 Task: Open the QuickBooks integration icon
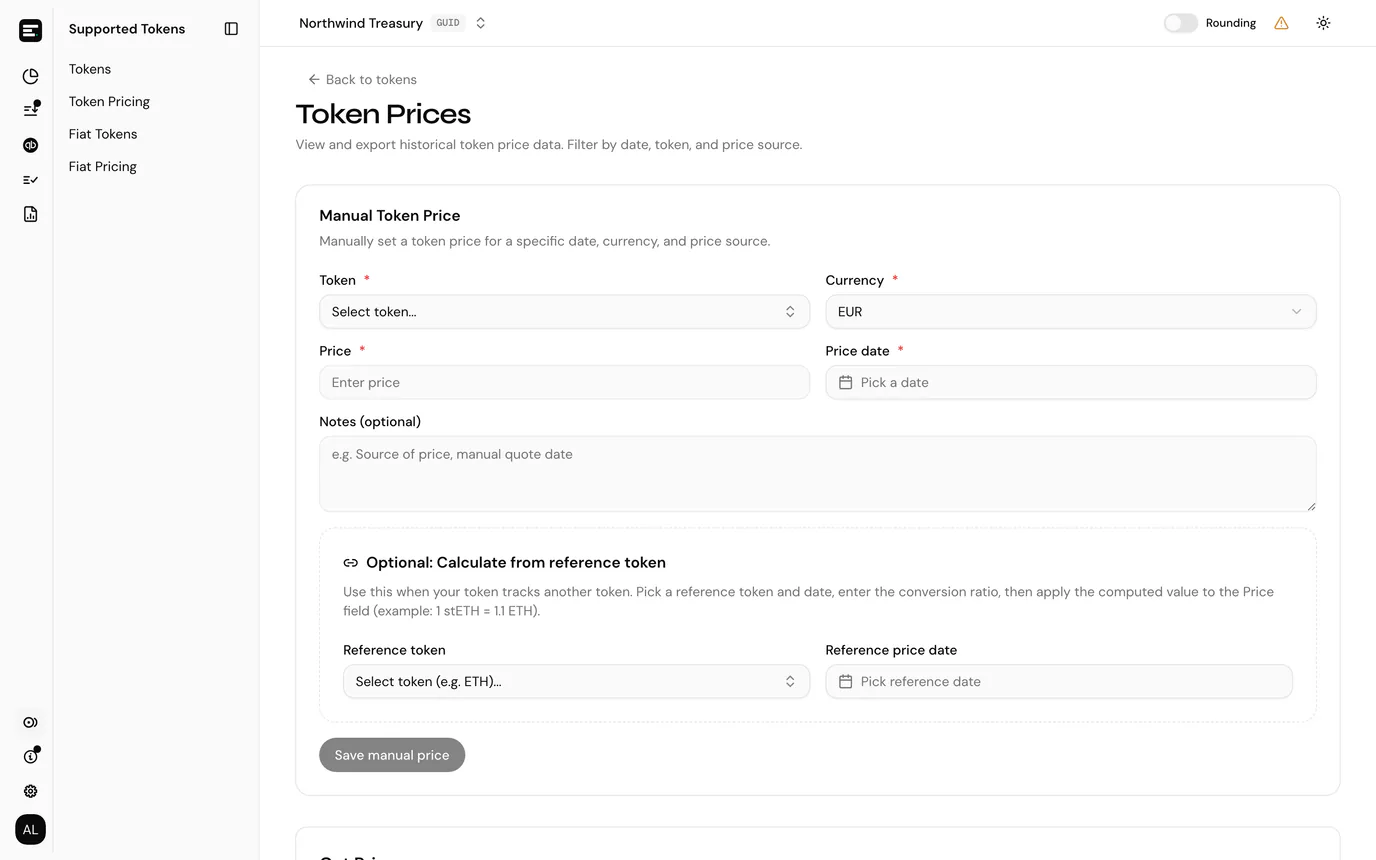pyautogui.click(x=30, y=145)
